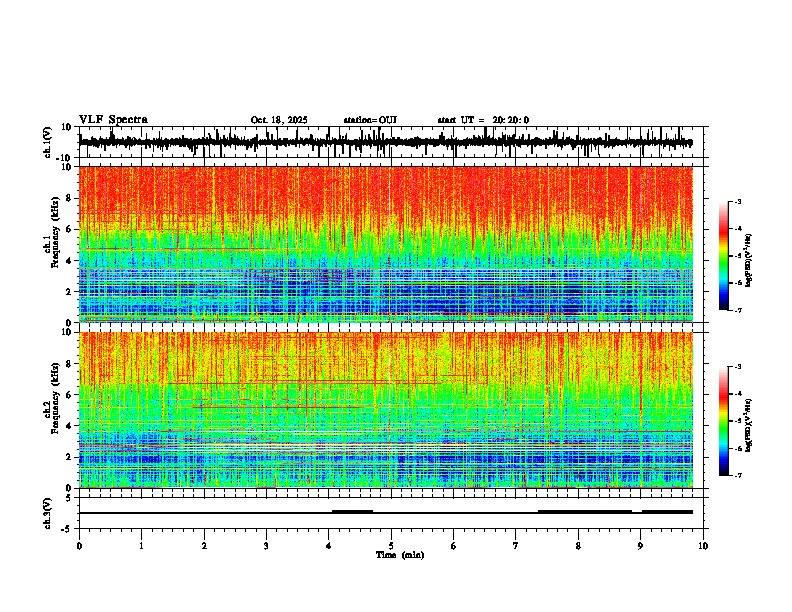Click the ch.1 color bar PSD unit label
This screenshot has height=612, width=792.
[749, 261]
